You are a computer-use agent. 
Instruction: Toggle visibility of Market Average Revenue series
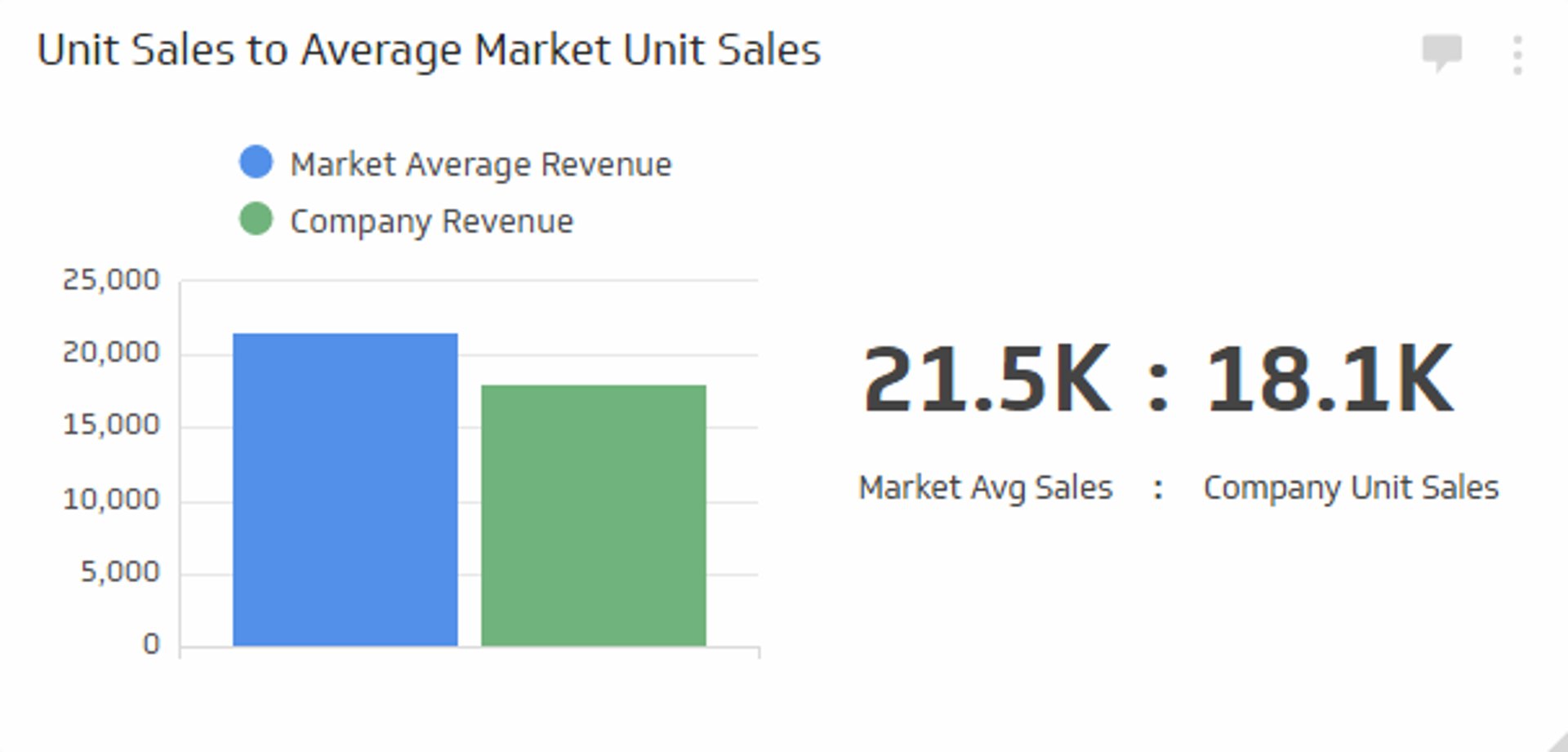[482, 163]
